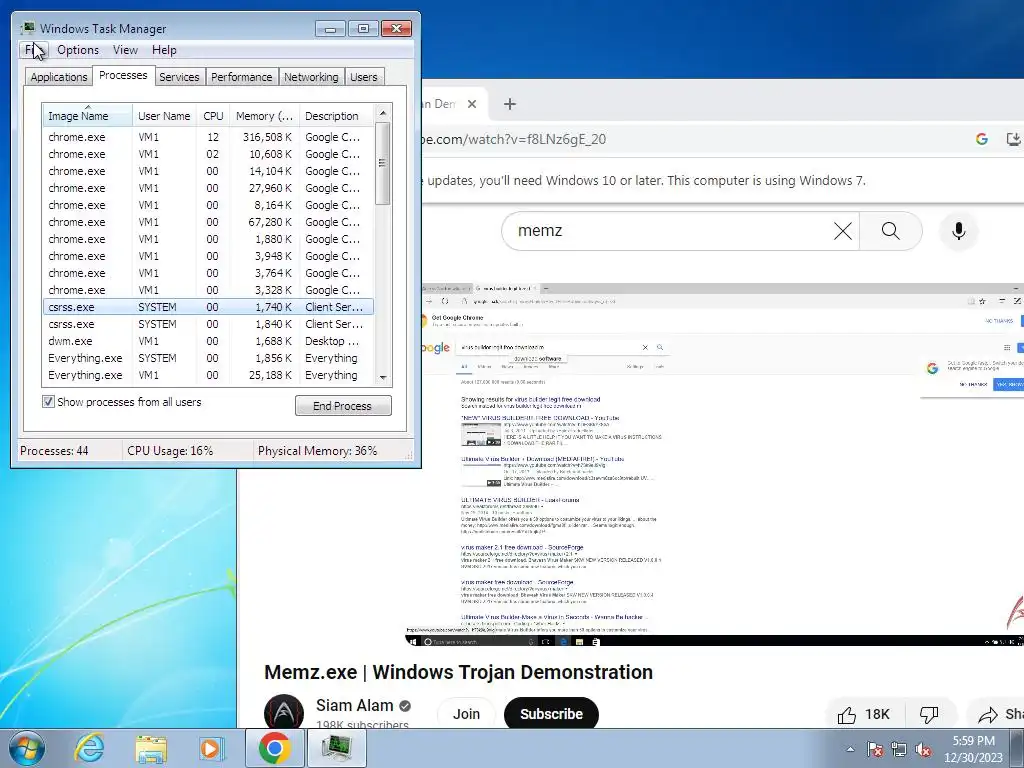
Task: Sort processes by Image Name column
Action: (88, 116)
